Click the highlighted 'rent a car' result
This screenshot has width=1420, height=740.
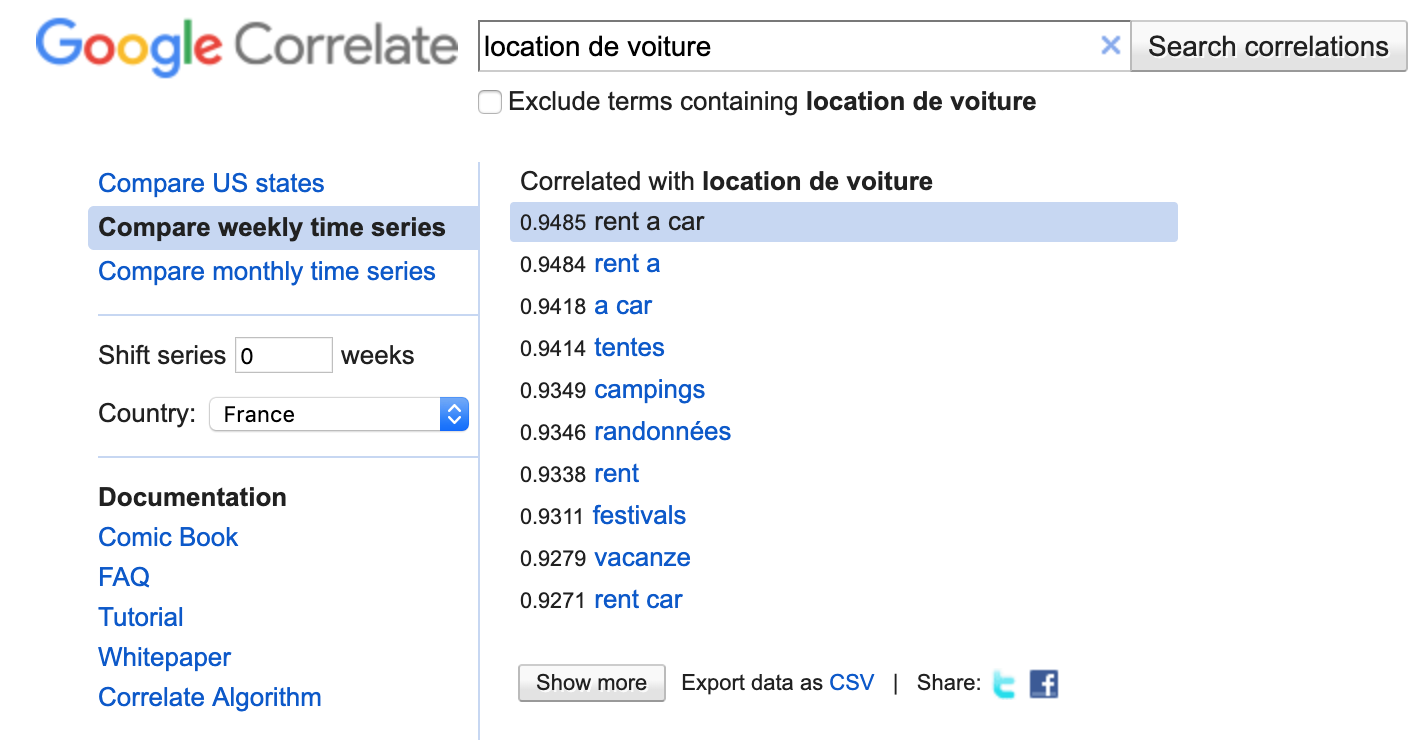[x=649, y=222]
